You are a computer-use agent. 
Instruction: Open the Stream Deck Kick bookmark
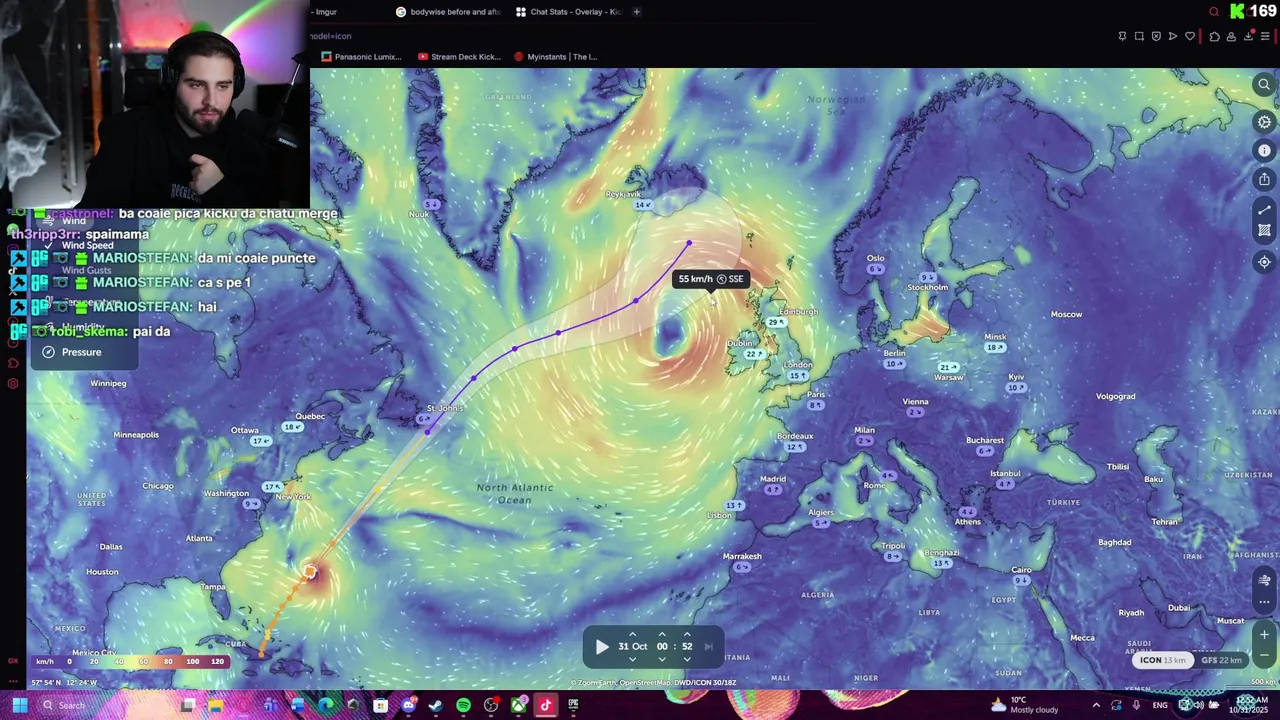(459, 57)
